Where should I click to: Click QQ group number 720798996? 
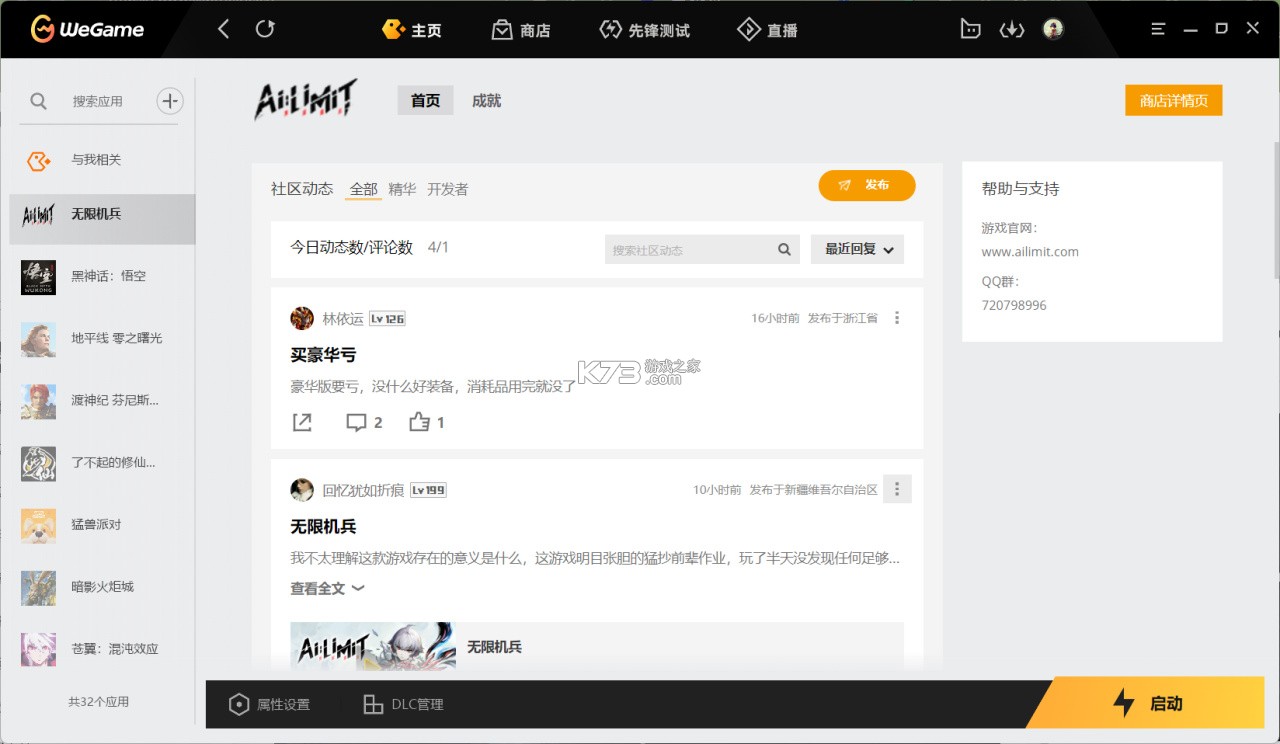point(1014,305)
